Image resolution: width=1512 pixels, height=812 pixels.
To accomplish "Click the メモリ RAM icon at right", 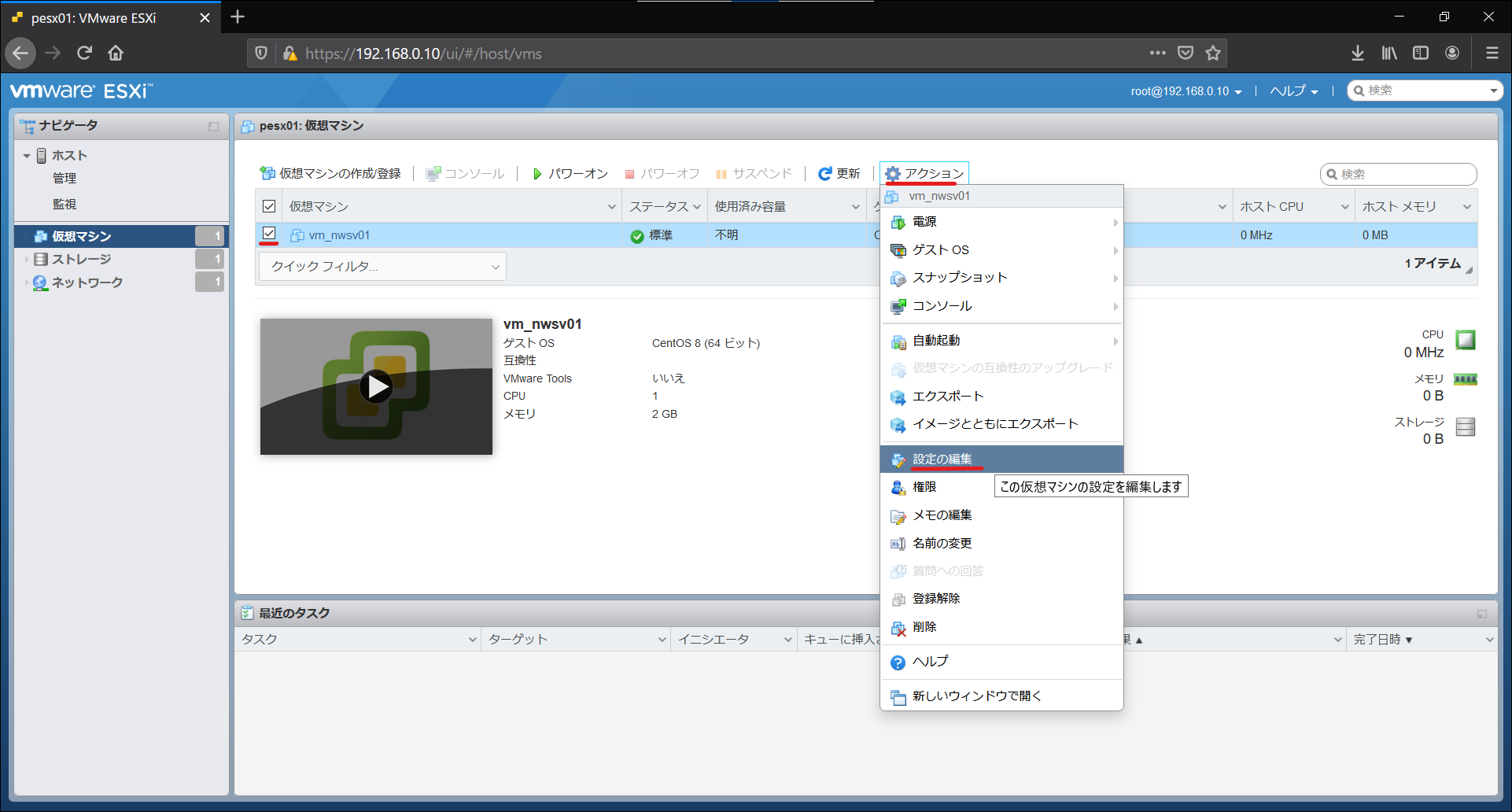I will (1465, 379).
